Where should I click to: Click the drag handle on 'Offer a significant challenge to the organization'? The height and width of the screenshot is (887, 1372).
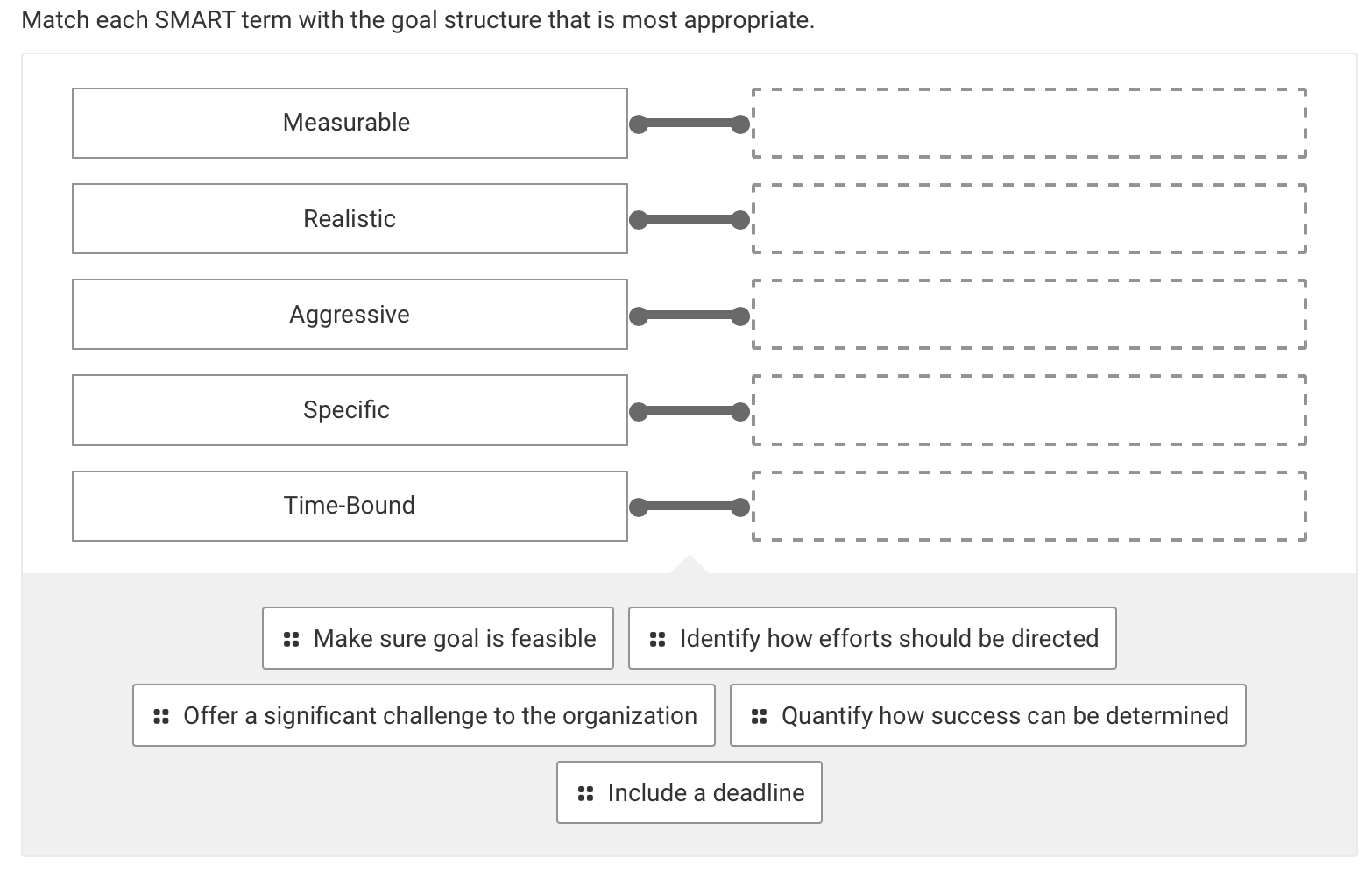click(x=160, y=715)
